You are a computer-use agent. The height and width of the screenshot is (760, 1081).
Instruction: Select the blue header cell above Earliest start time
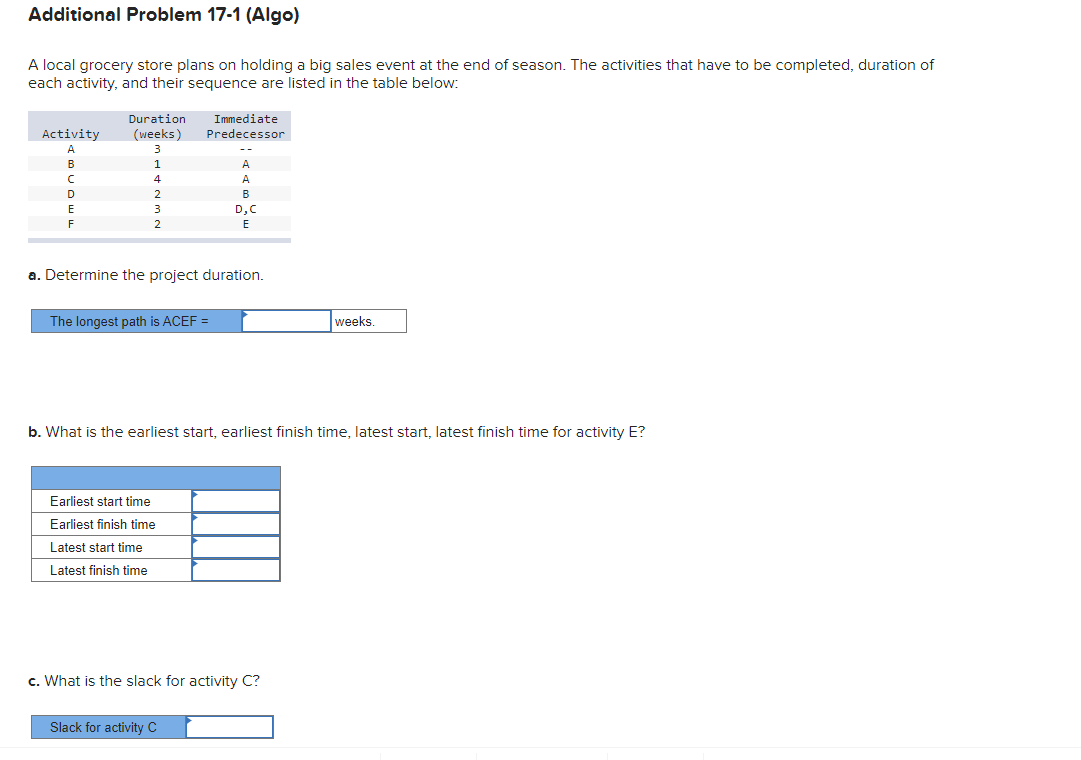155,476
